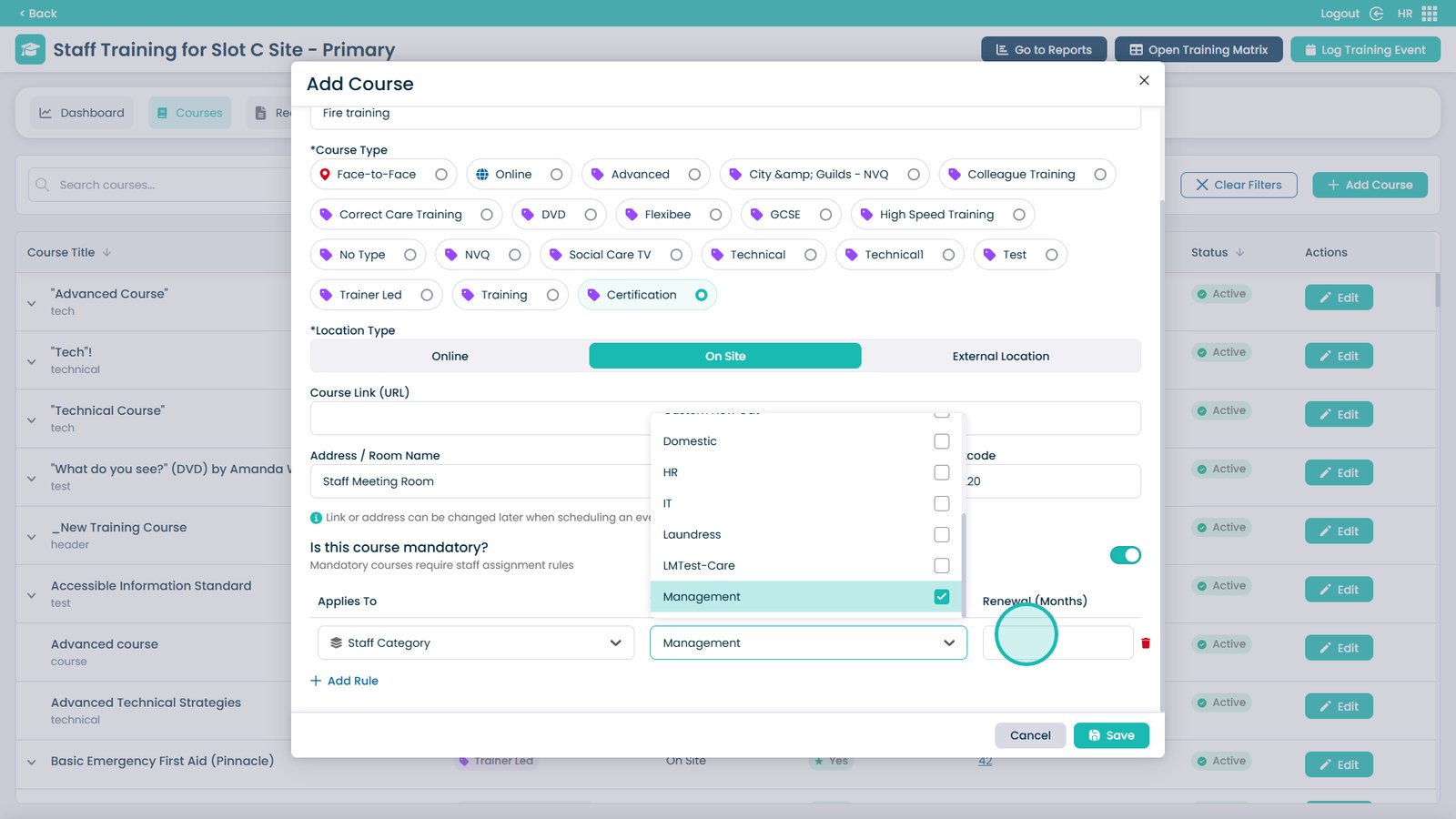Click the department list scrollbar
This screenshot has width=1456, height=819.
[x=964, y=564]
